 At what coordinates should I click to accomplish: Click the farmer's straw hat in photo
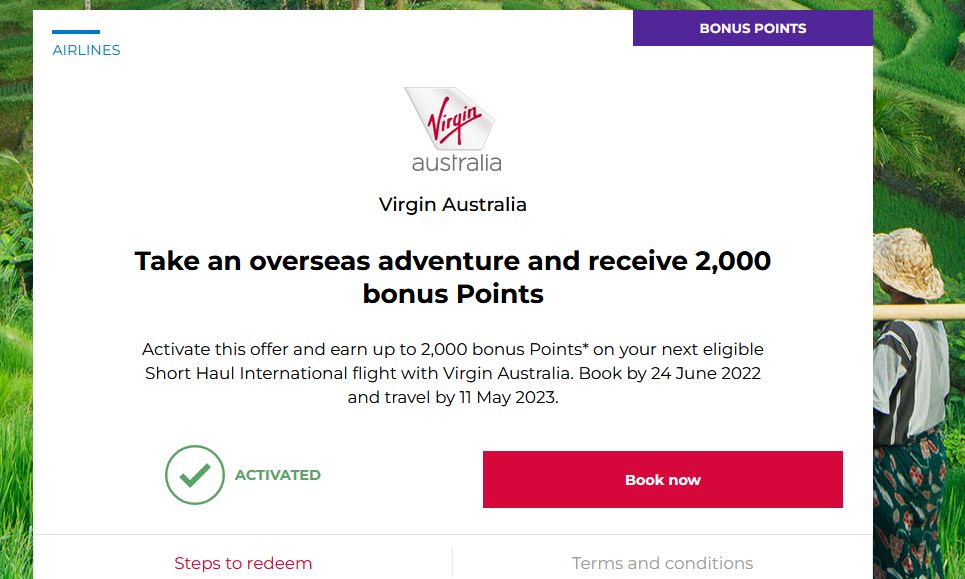[908, 262]
